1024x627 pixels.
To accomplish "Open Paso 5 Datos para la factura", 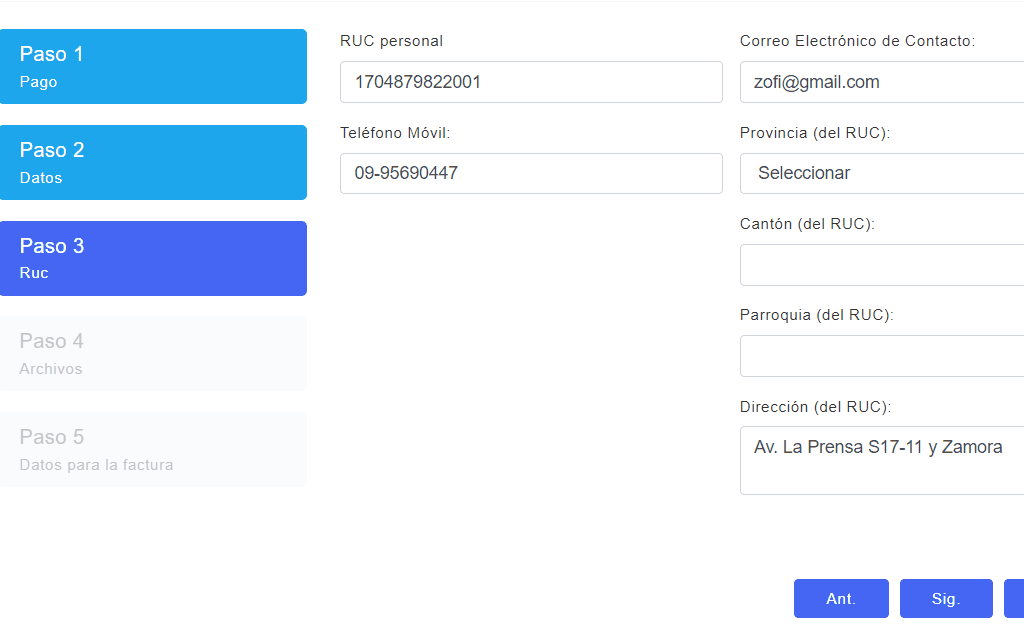I will point(153,450).
